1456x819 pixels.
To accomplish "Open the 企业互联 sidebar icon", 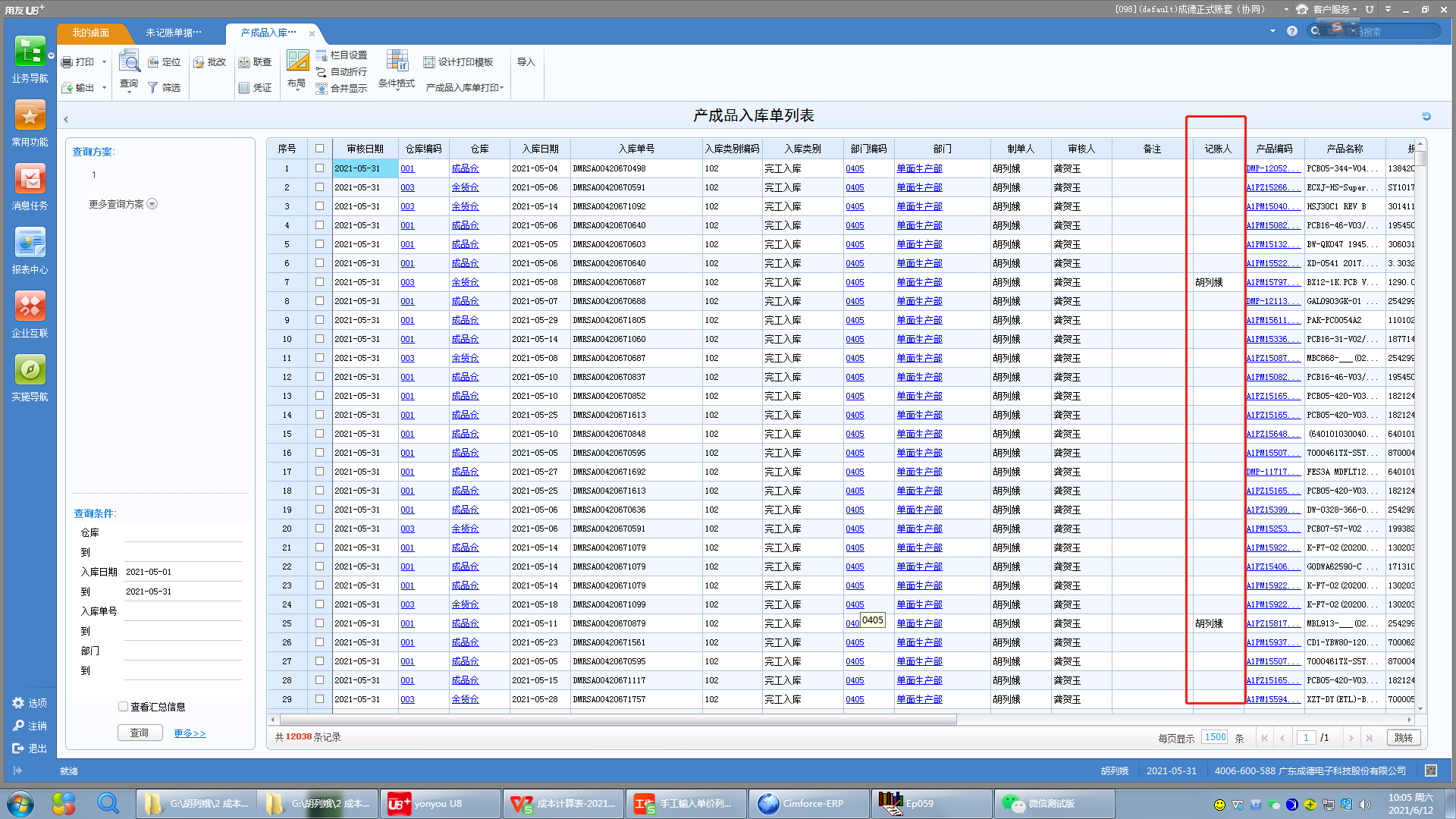I will click(x=30, y=307).
